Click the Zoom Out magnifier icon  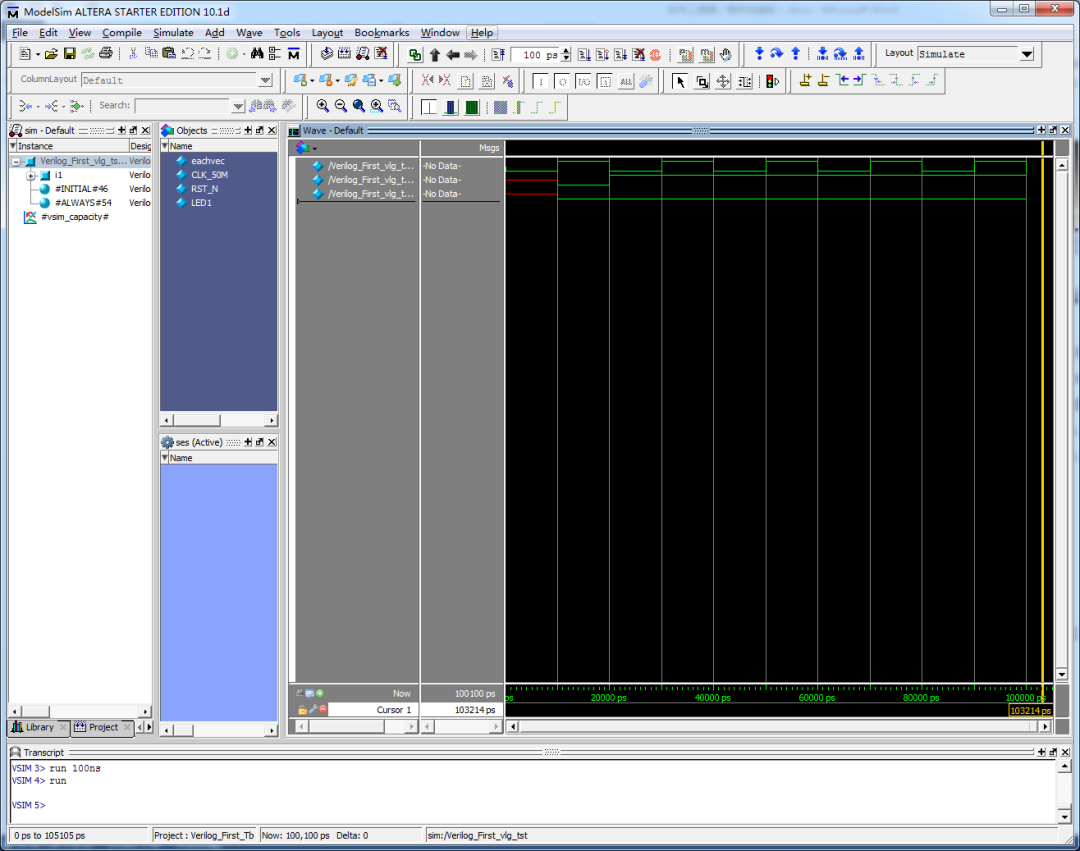[x=341, y=106]
